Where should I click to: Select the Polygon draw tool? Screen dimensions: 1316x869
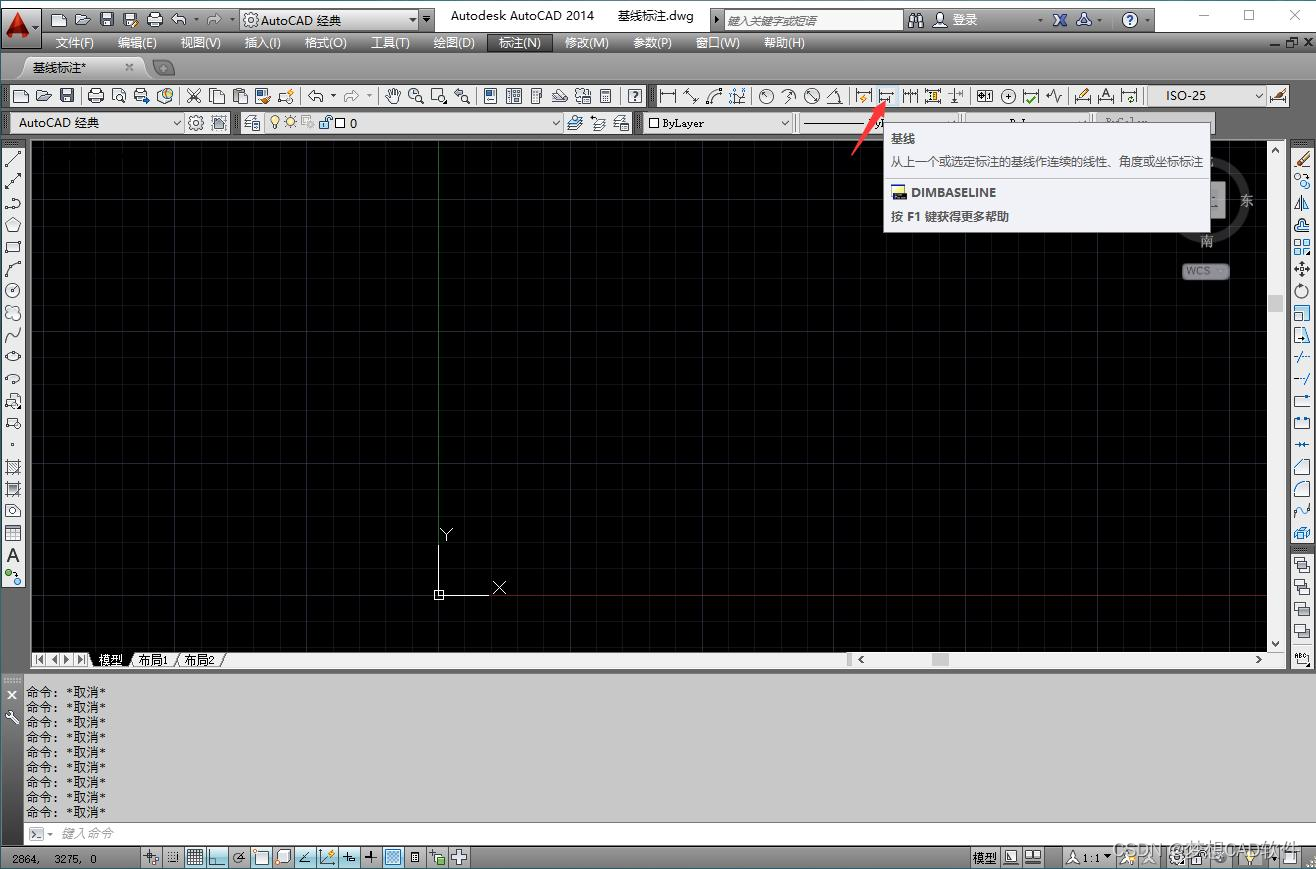point(13,225)
